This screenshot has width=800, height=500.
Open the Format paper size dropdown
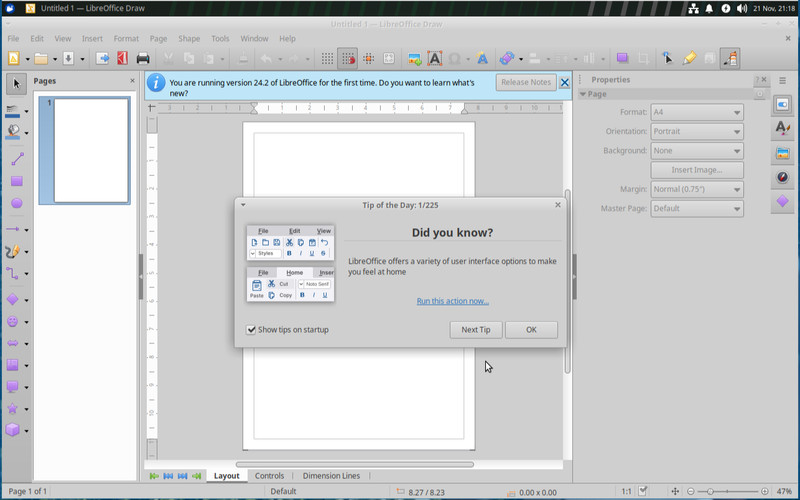point(697,112)
